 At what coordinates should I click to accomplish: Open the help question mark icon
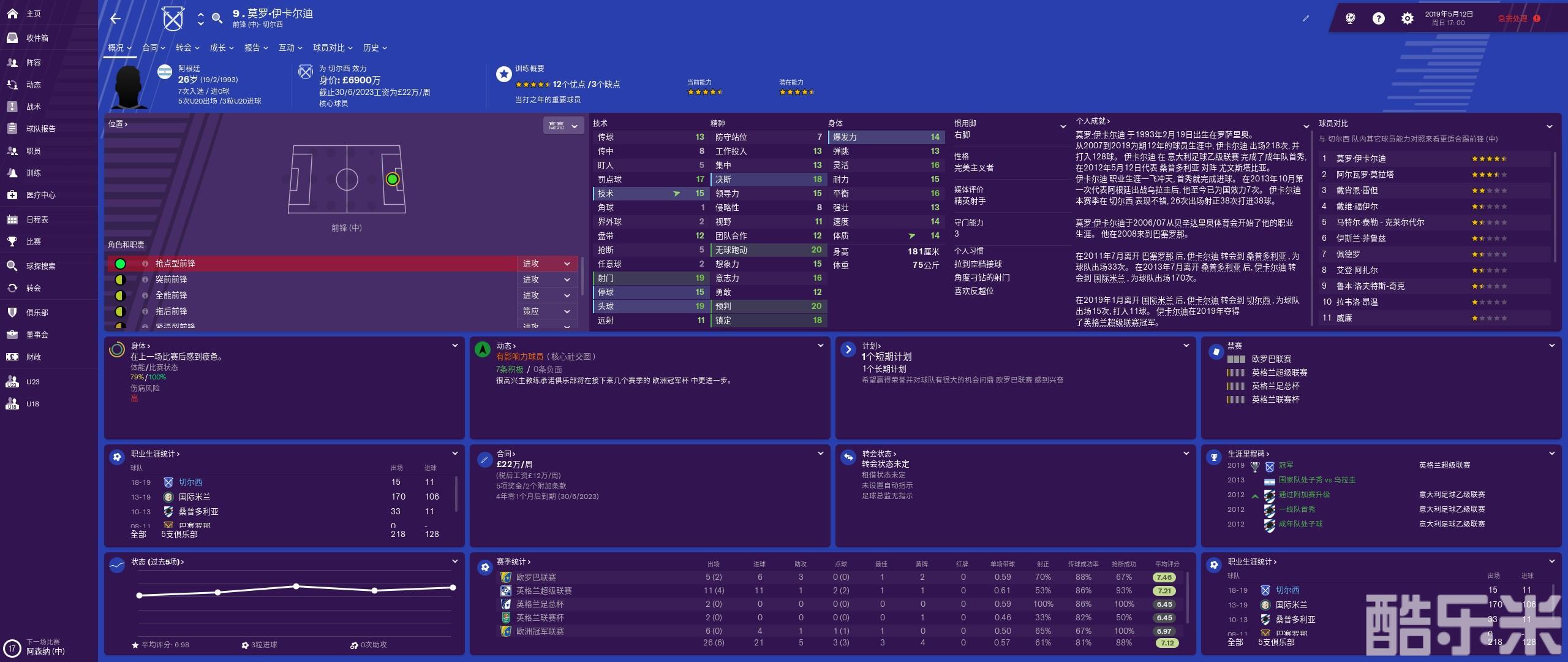[x=1378, y=18]
